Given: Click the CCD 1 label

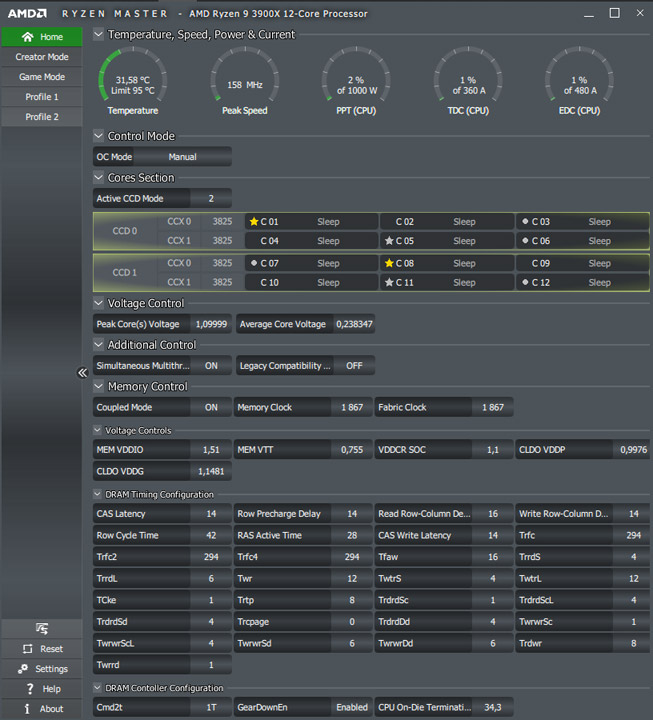Looking at the screenshot, I should pyautogui.click(x=125, y=273).
